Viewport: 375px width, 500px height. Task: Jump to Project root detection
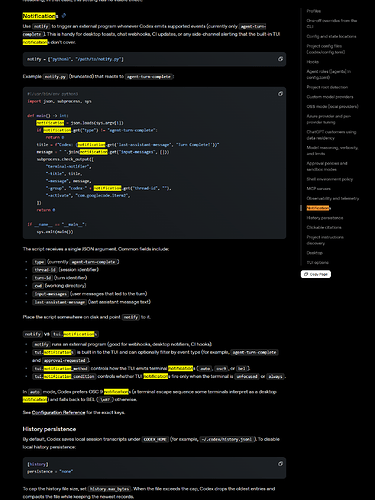pos(327,87)
